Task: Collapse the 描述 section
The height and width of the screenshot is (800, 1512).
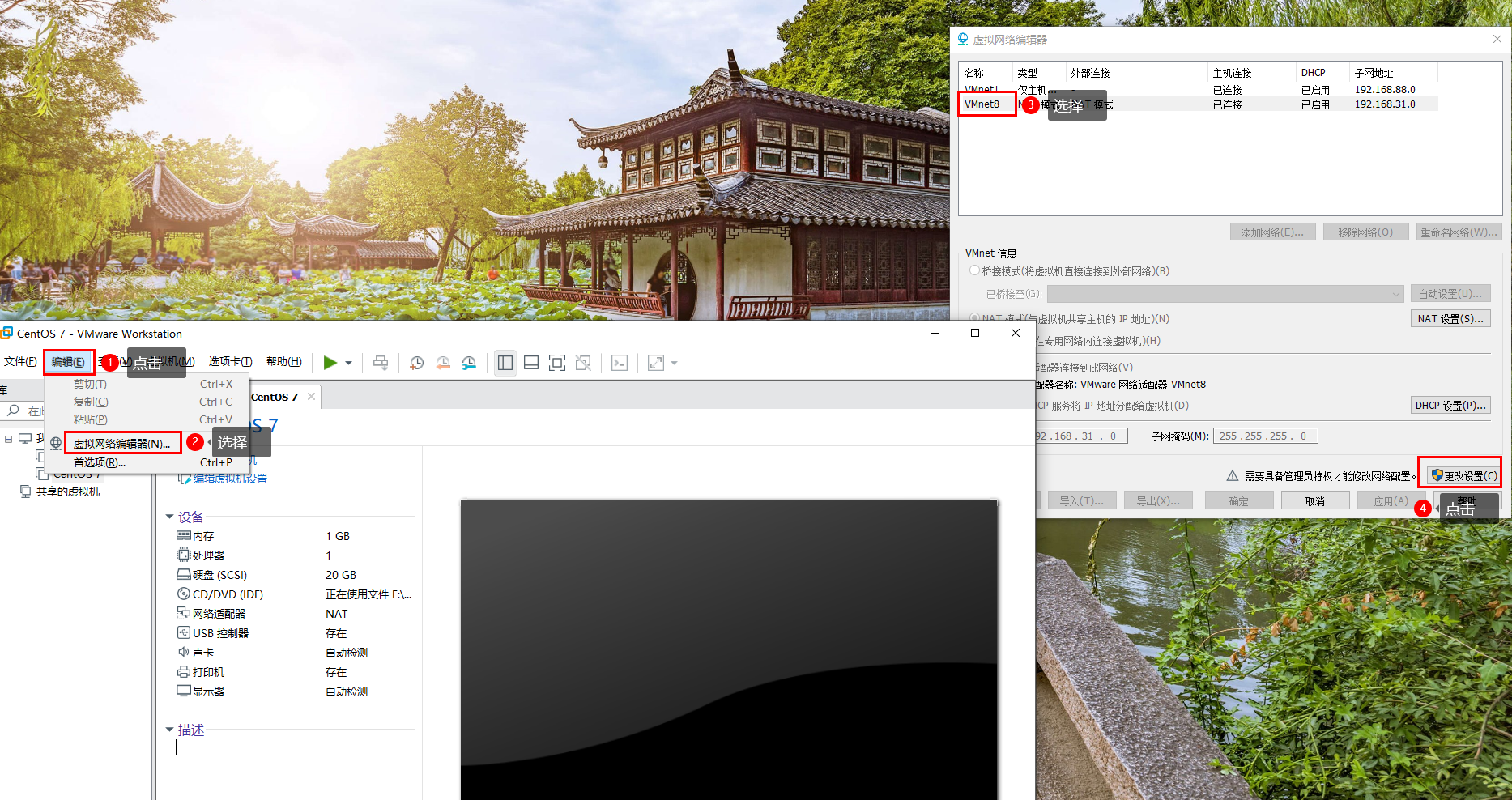Action: coord(169,730)
